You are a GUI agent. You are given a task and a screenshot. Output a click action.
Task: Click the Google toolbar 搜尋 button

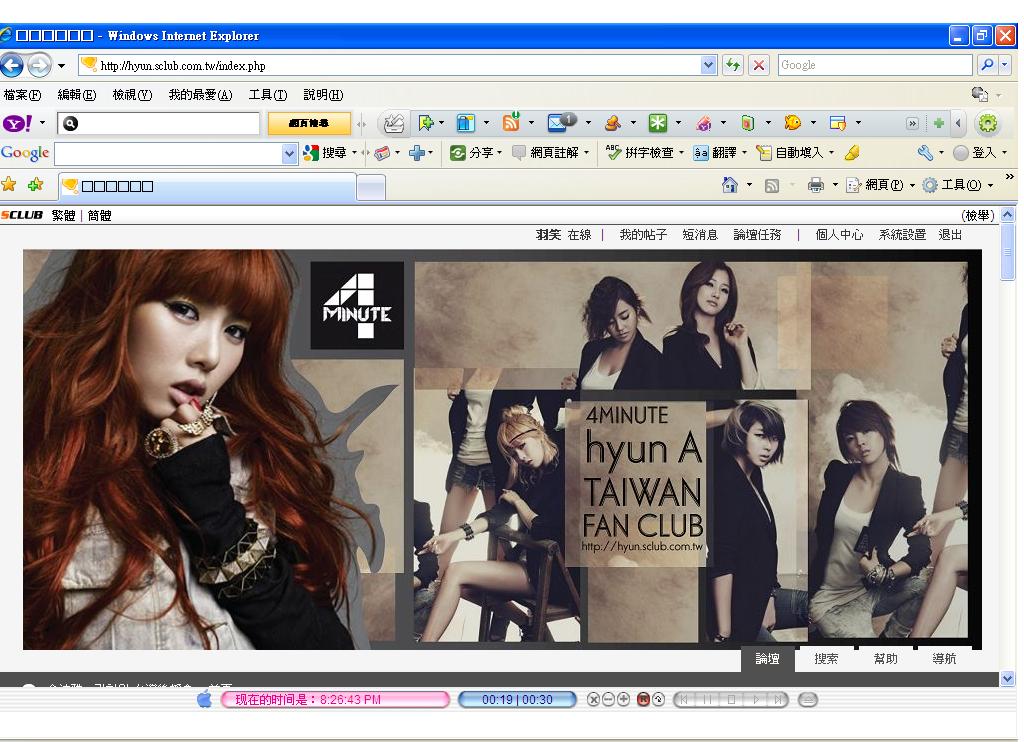(x=325, y=153)
